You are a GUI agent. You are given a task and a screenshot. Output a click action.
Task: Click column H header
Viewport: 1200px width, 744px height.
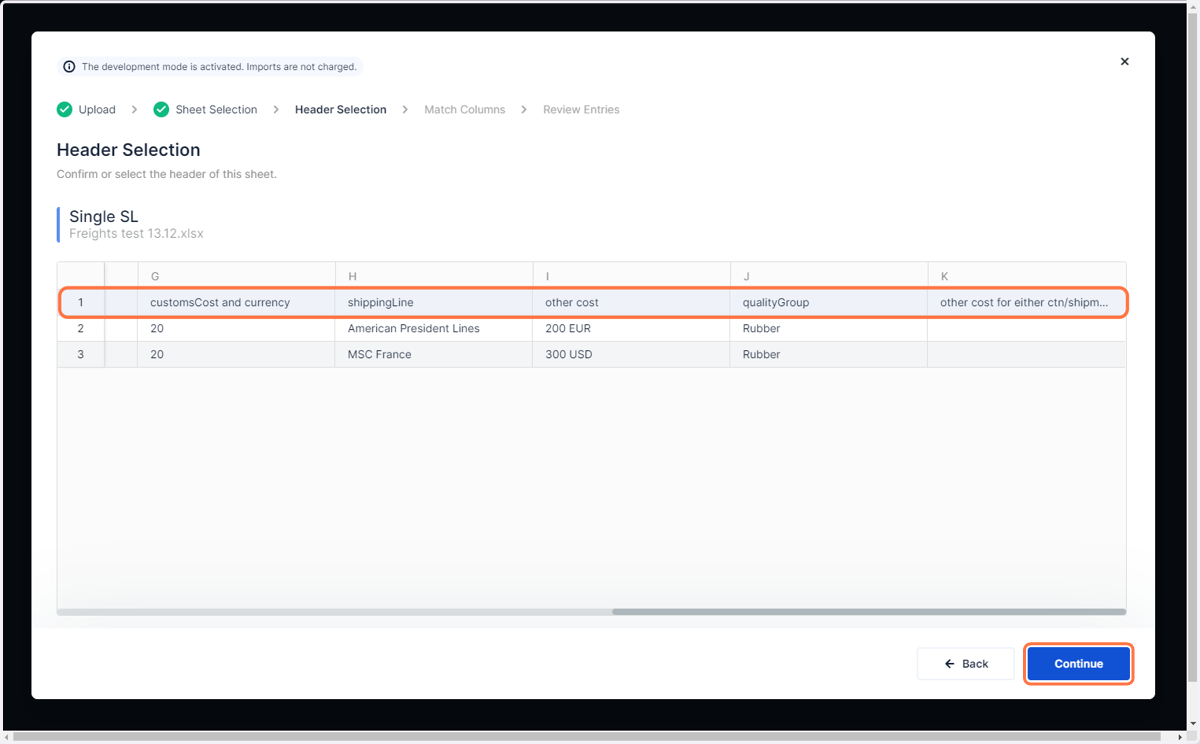(x=434, y=276)
